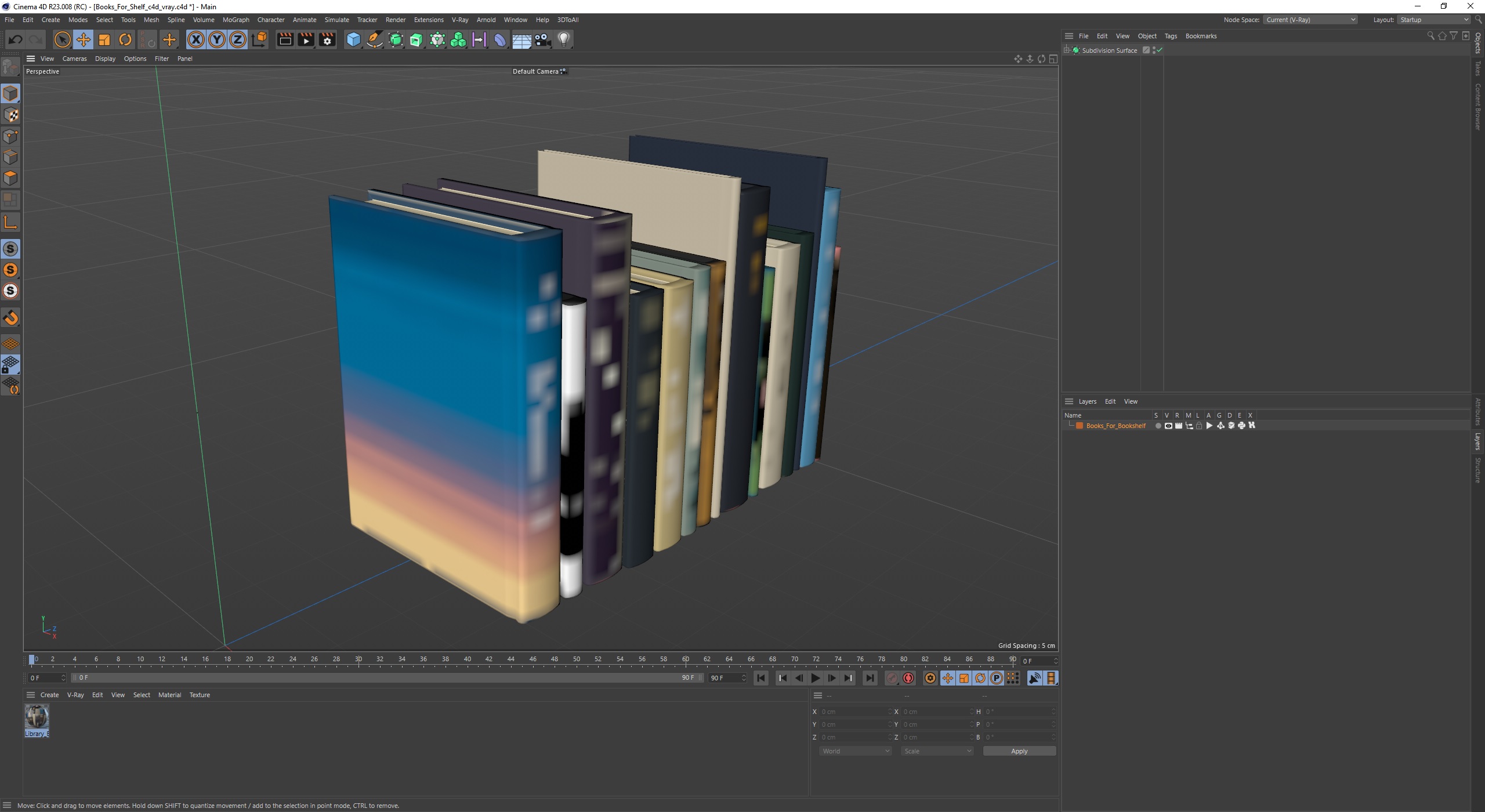1485x812 pixels.
Task: Click the Enable Axis L-shaped icon
Action: click(10, 222)
